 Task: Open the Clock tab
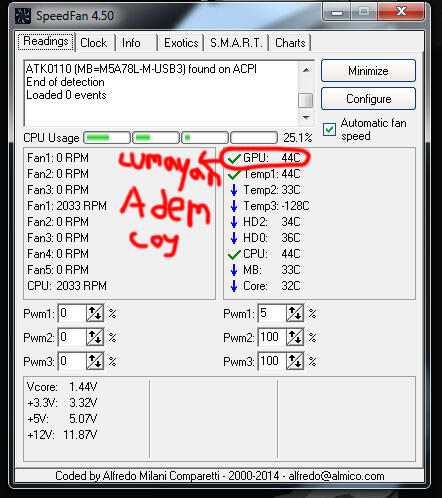94,43
